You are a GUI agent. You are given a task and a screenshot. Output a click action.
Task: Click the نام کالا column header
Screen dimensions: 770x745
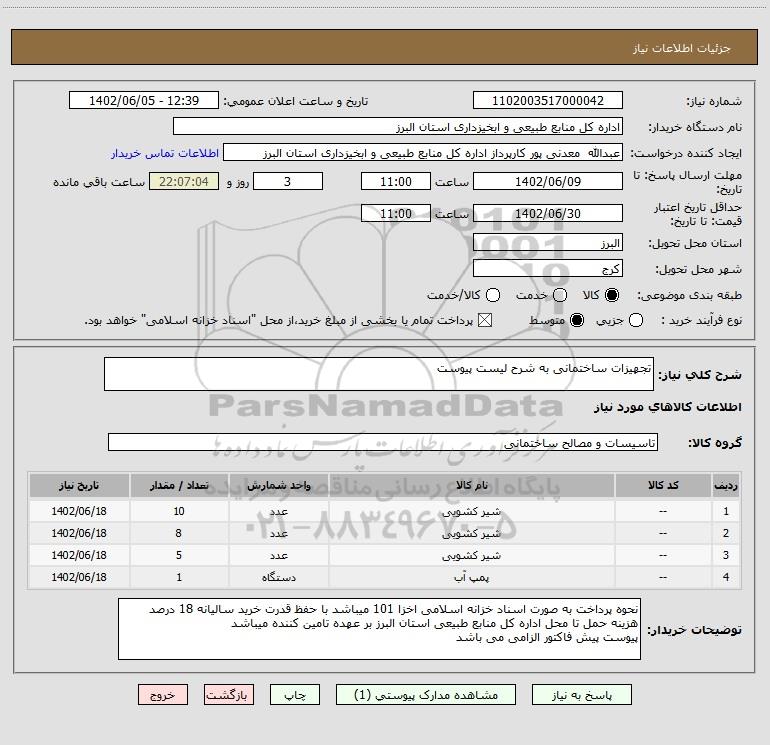[x=471, y=485]
